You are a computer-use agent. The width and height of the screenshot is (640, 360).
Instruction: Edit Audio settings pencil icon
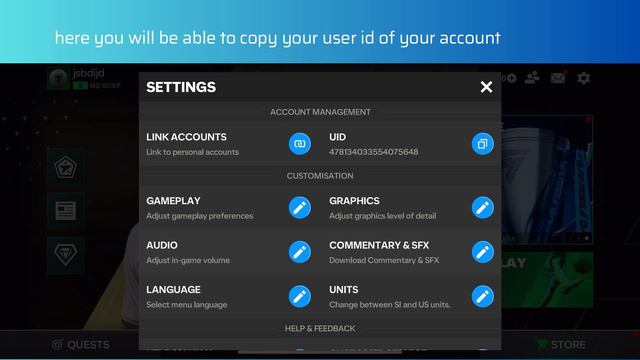click(x=300, y=252)
